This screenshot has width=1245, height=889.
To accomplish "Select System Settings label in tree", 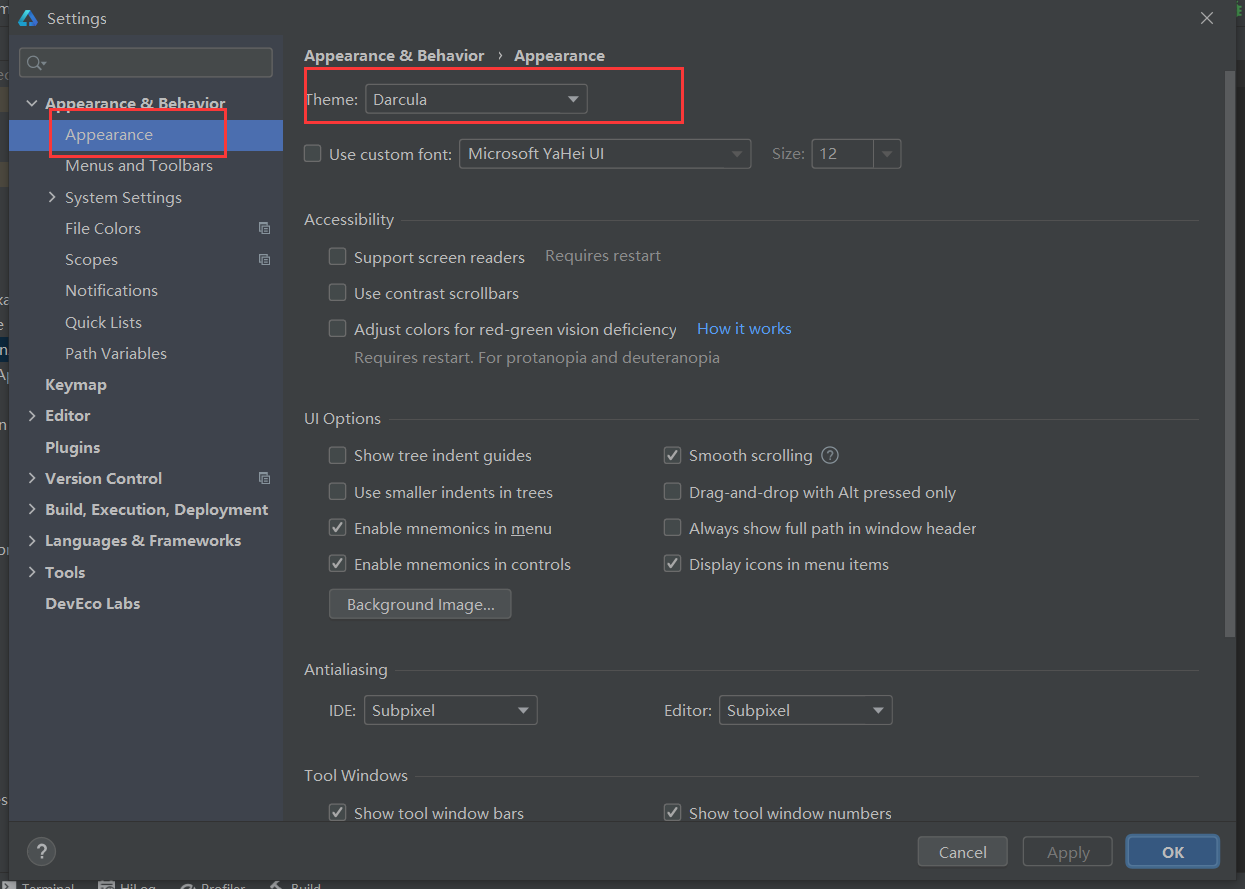I will tap(123, 197).
